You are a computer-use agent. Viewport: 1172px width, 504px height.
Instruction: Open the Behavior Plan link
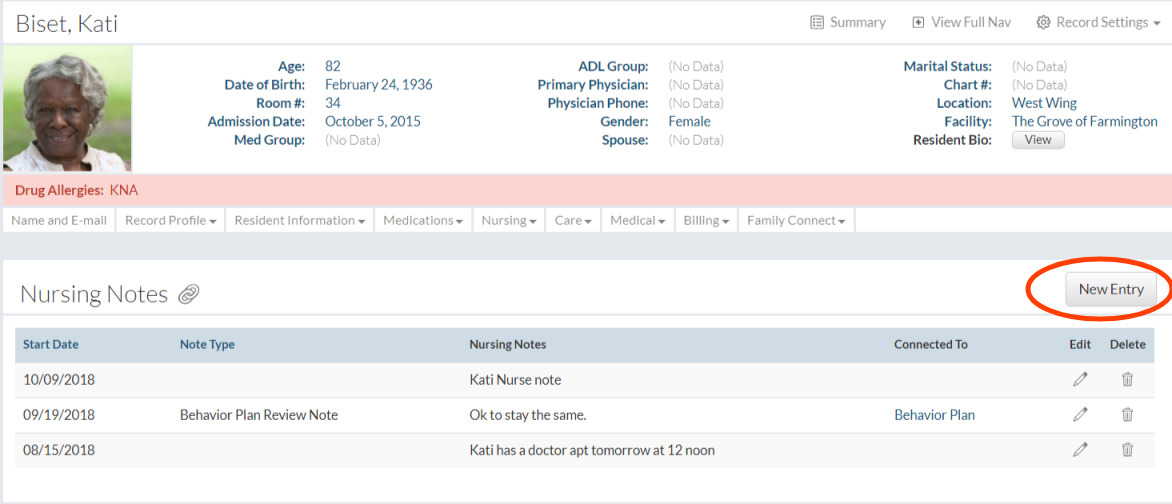click(934, 415)
